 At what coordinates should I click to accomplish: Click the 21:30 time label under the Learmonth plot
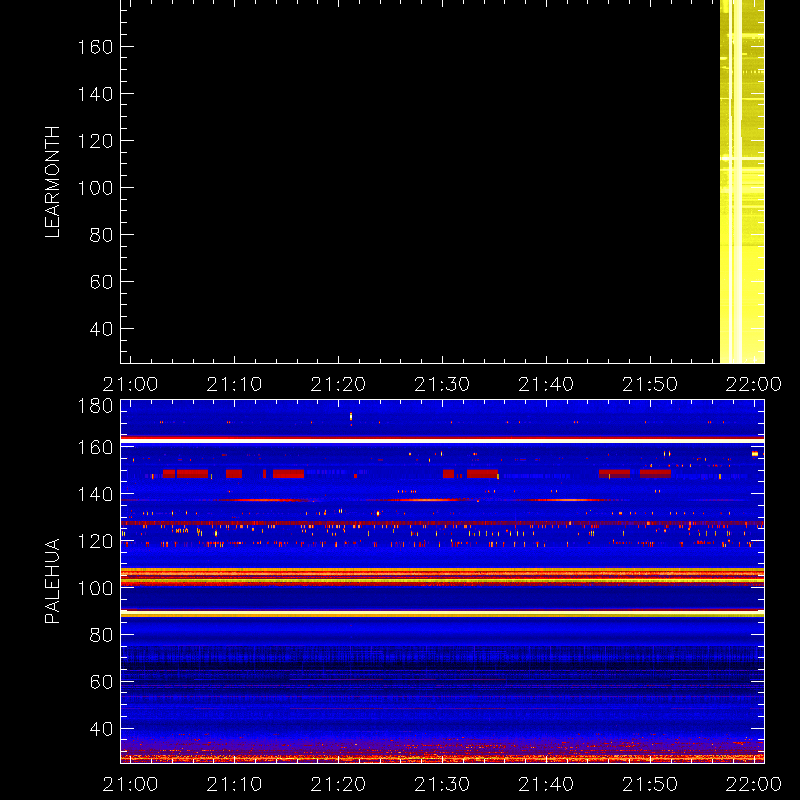point(442,384)
